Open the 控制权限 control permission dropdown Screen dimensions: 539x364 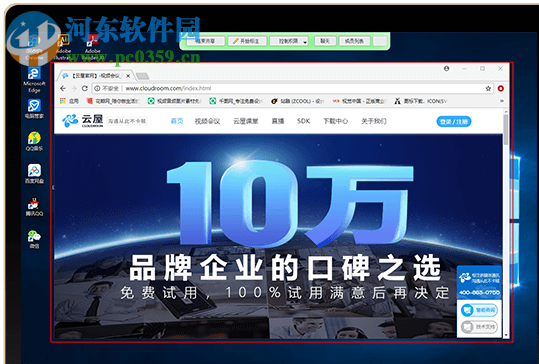click(x=289, y=41)
